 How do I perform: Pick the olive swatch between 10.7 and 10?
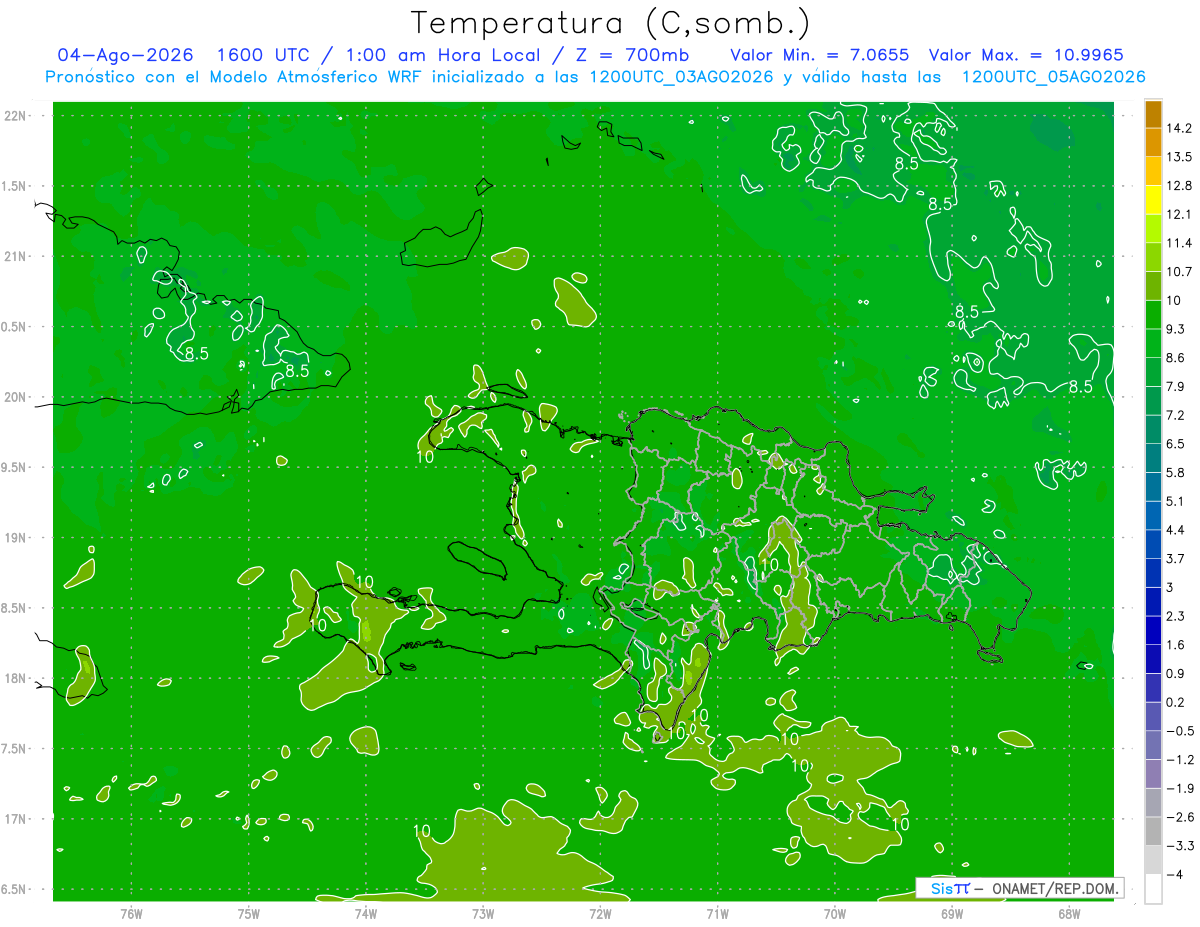click(1153, 286)
